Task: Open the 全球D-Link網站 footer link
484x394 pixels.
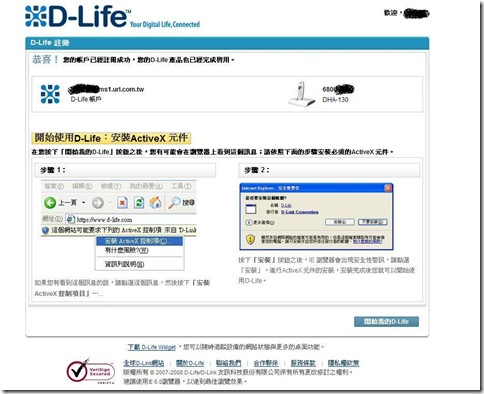Action: pos(144,363)
